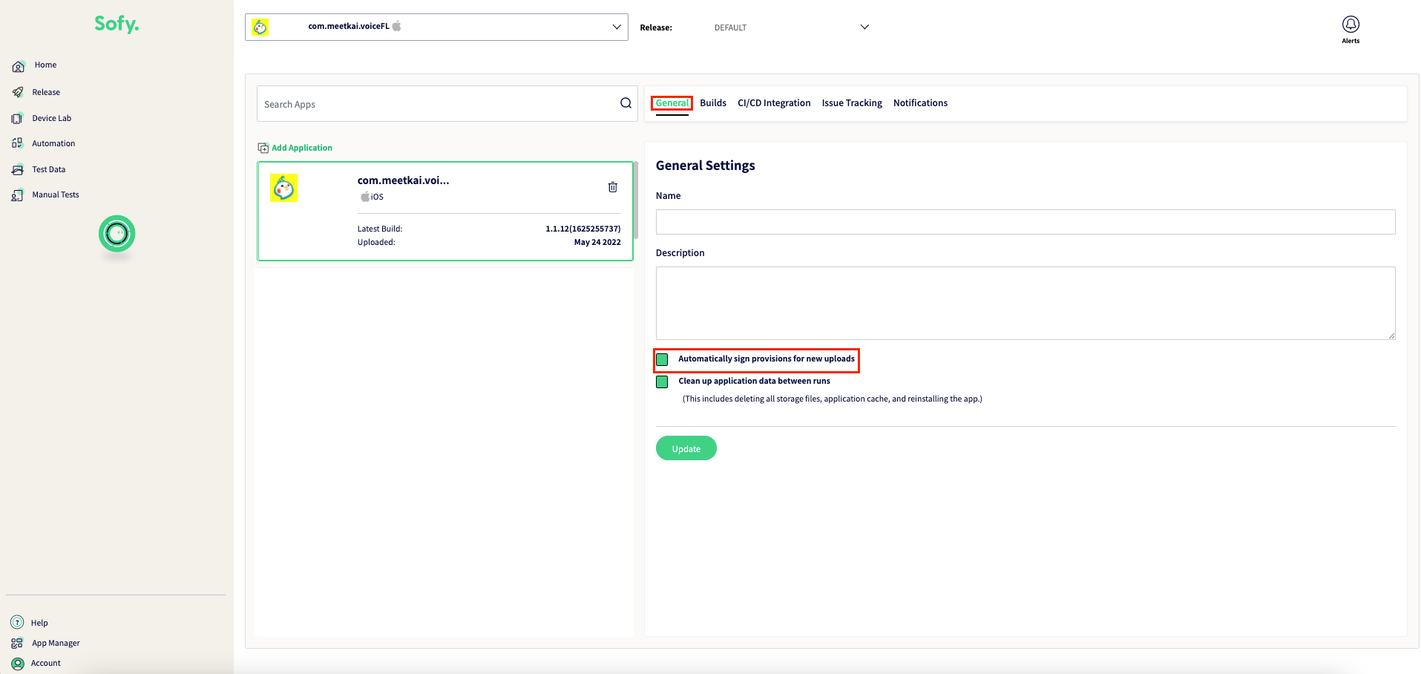Click the Device Lab icon
Viewport: 1421px width, 674px height.
[18, 118]
